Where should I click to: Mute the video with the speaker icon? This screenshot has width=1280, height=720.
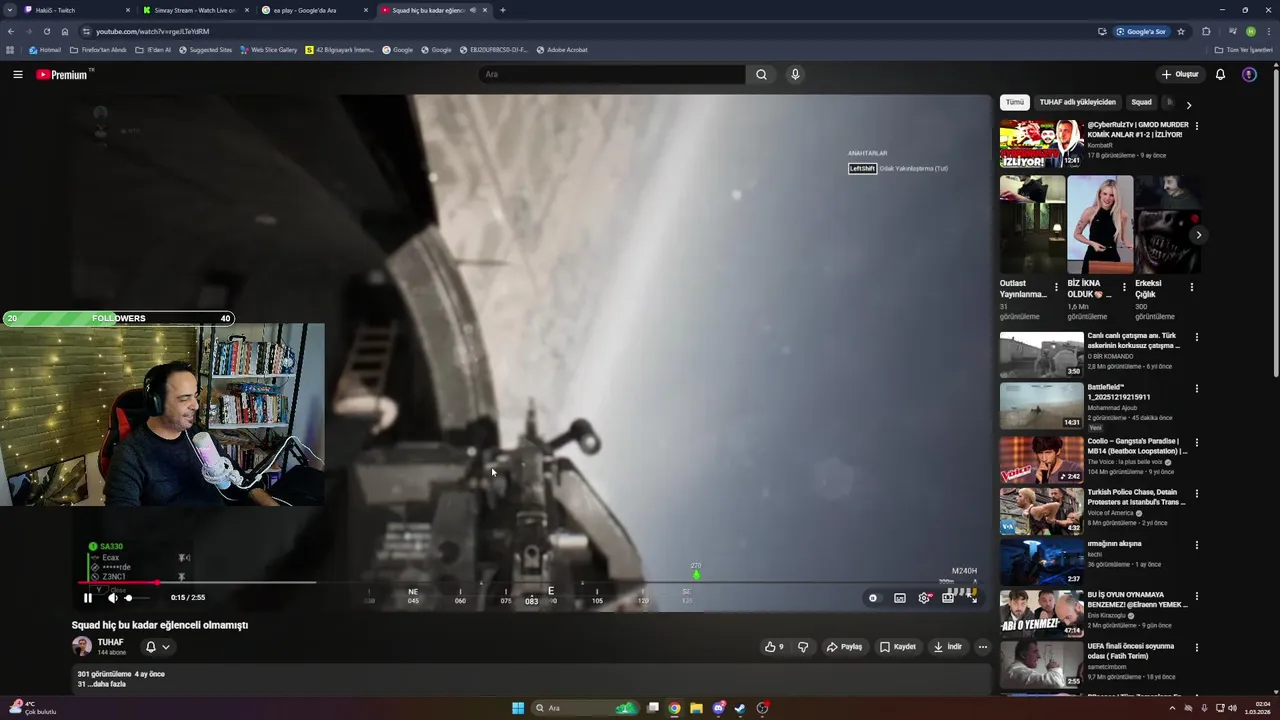click(x=112, y=598)
